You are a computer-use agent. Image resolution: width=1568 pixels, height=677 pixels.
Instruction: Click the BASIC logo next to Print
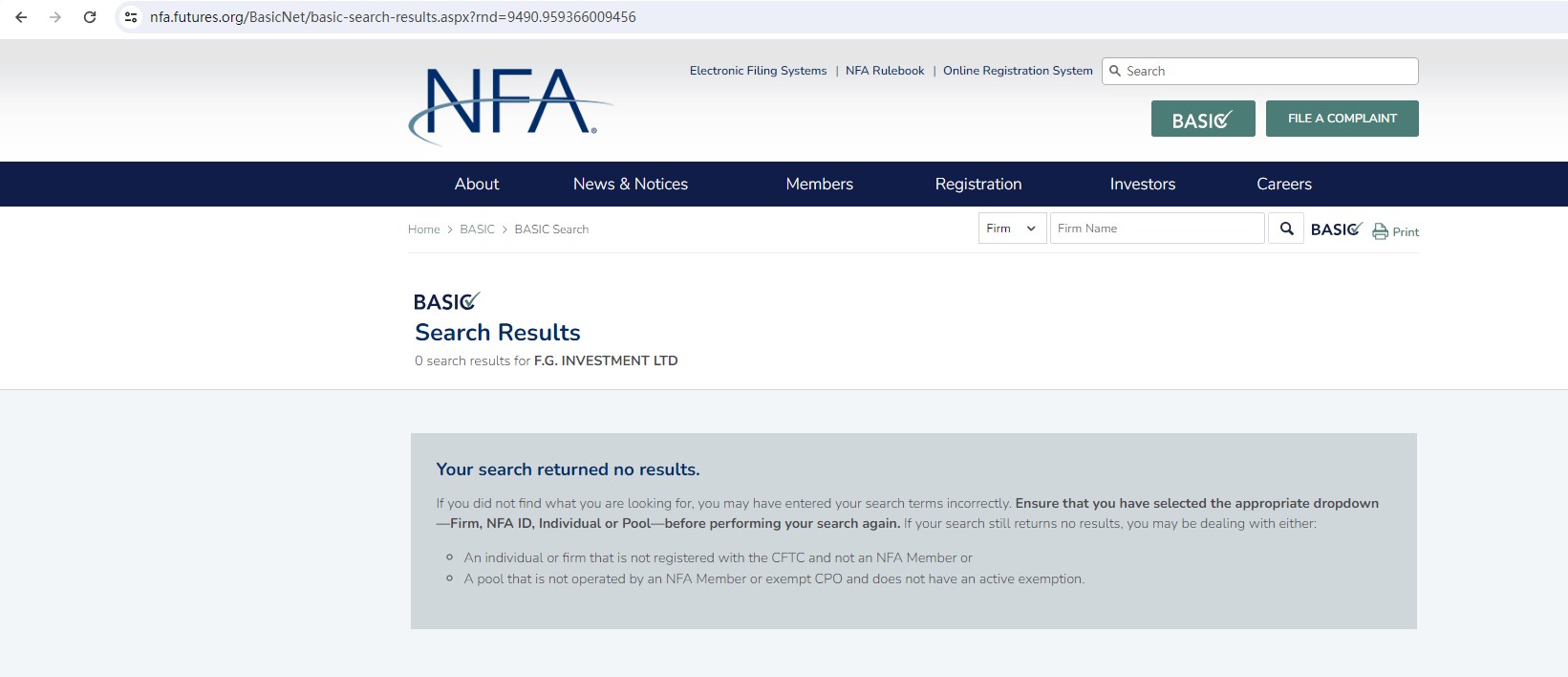(x=1336, y=229)
